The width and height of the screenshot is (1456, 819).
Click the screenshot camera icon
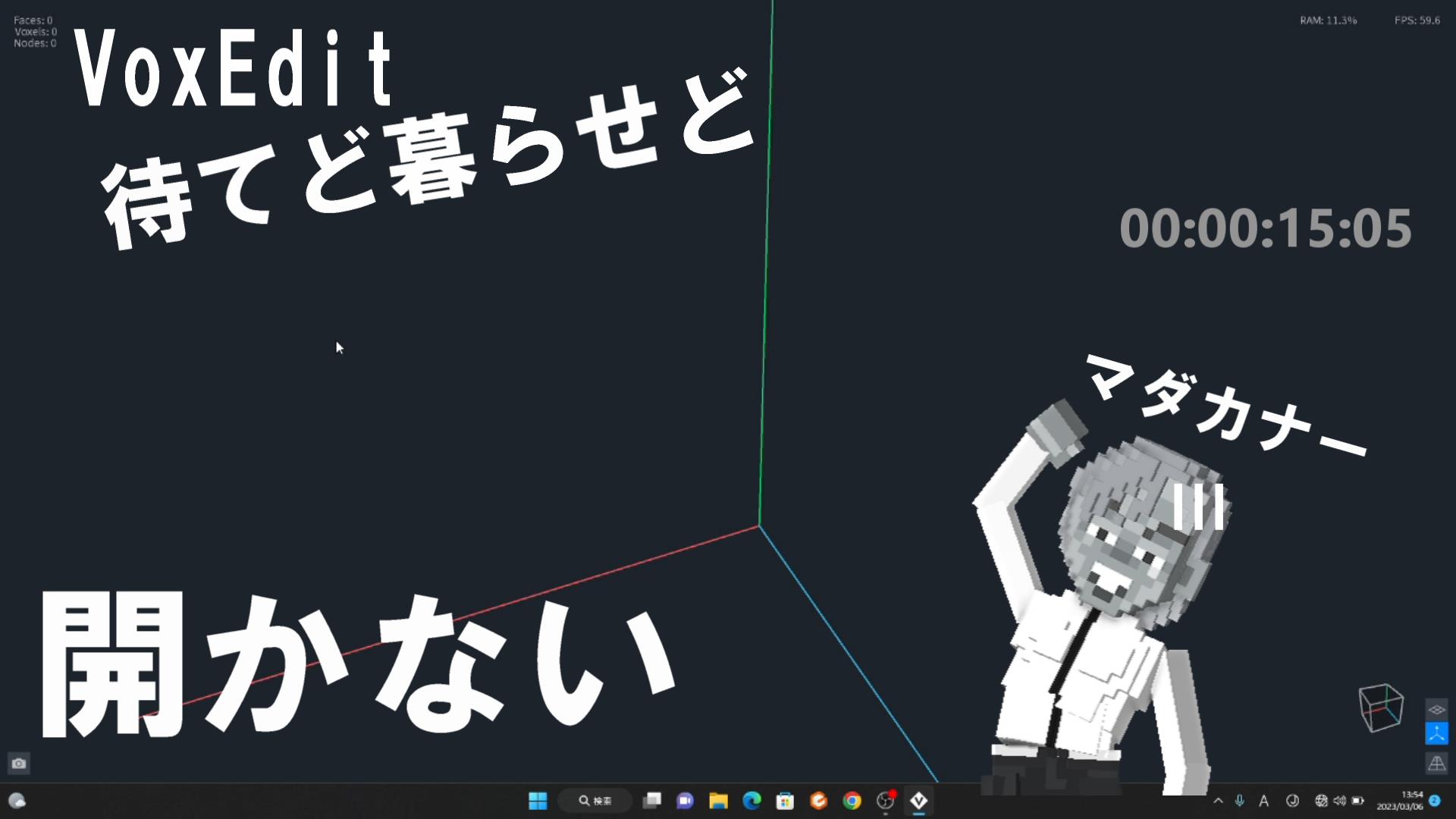pyautogui.click(x=19, y=764)
